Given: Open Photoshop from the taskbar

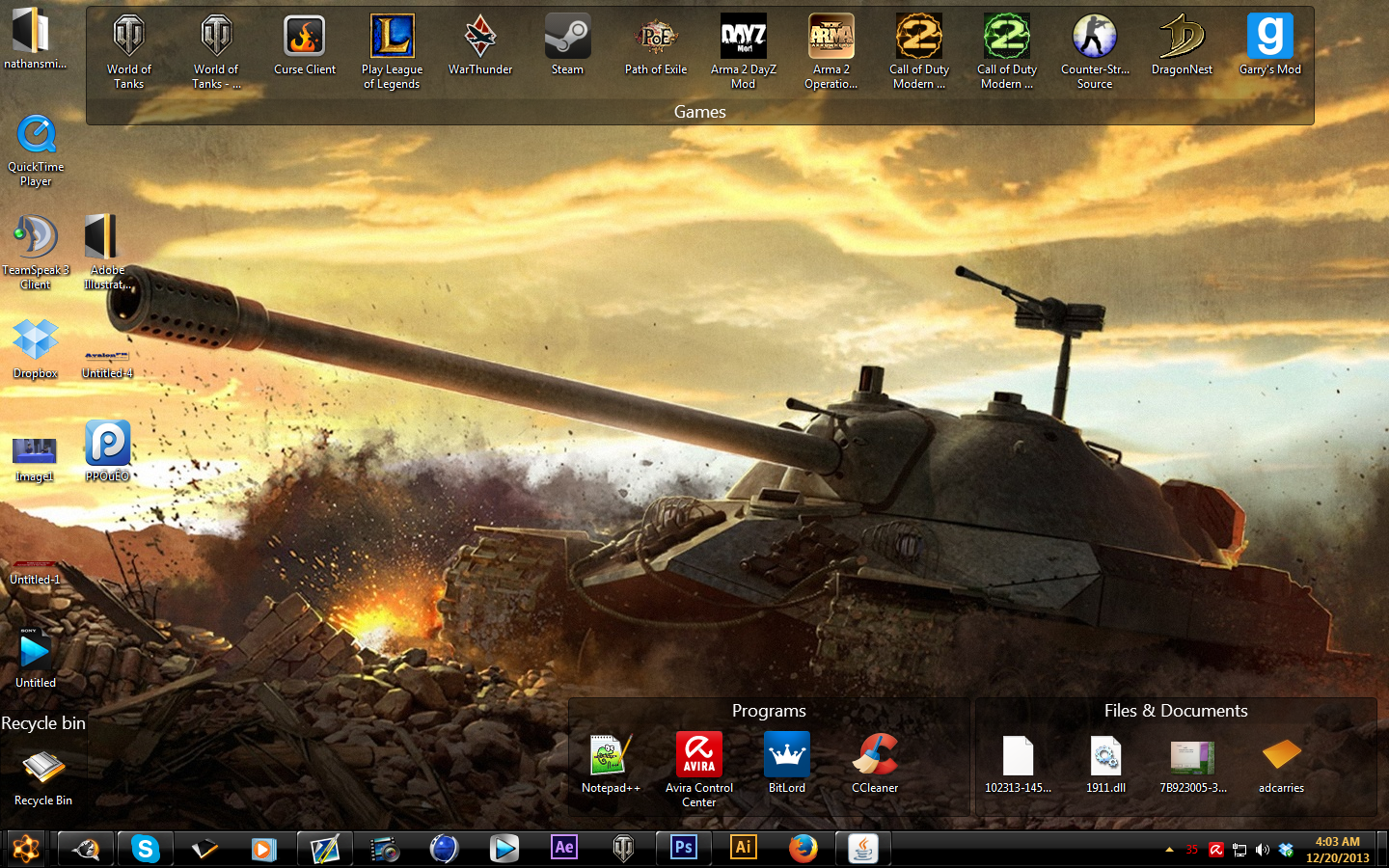Looking at the screenshot, I should [x=683, y=849].
